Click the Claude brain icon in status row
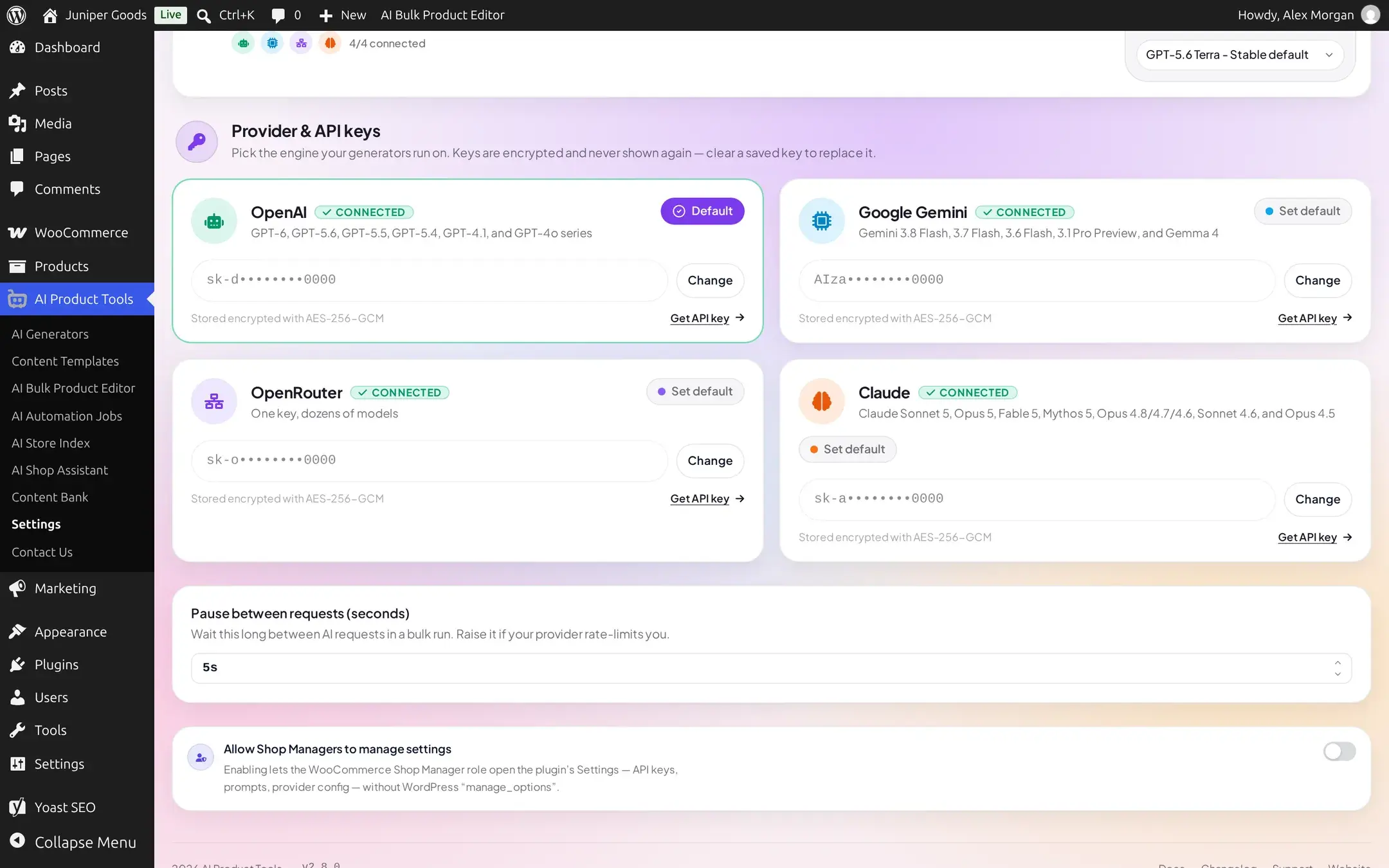This screenshot has height=868, width=1389. coord(330,43)
